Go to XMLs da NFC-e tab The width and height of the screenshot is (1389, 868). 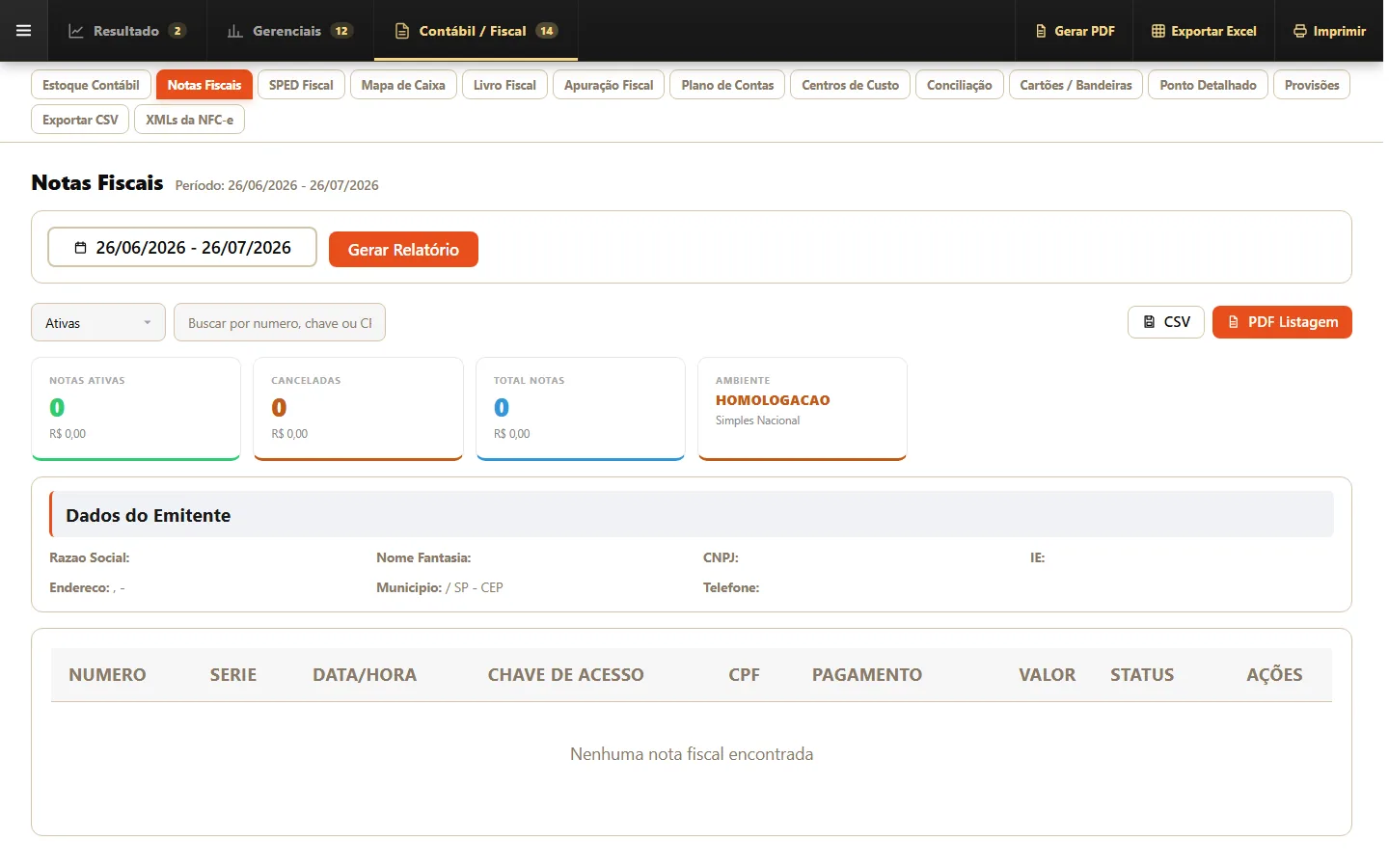coord(189,120)
